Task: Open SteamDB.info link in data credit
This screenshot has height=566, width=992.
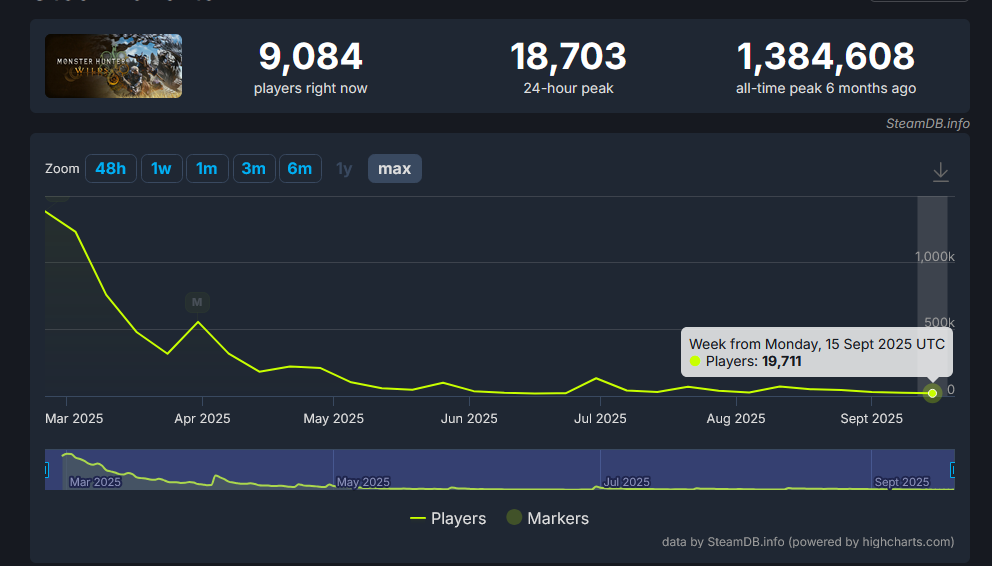Action: [x=745, y=542]
